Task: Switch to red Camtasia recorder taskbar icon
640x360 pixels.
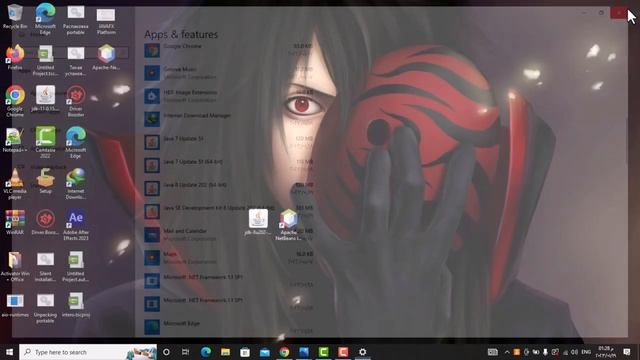Action: 343,352
